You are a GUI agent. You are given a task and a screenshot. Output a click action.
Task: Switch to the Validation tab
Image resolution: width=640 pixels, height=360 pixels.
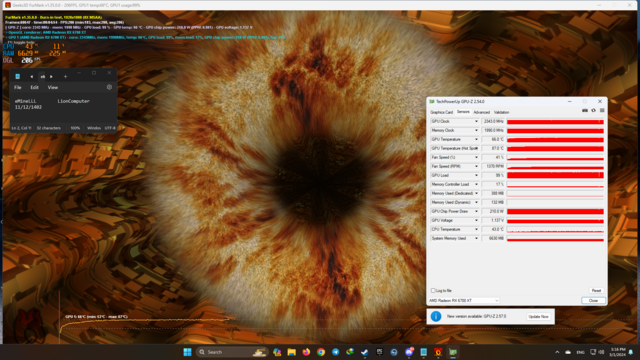[x=502, y=112]
